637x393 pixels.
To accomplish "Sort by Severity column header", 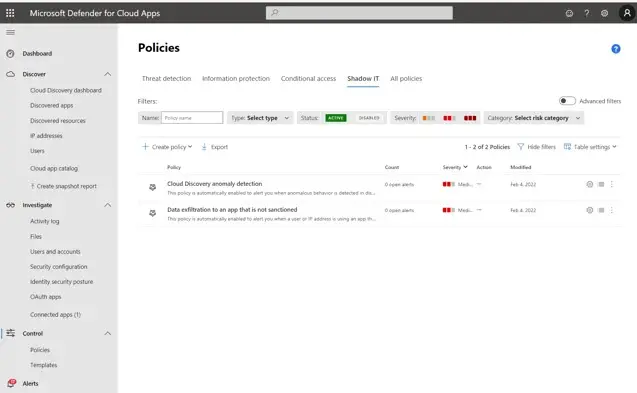I will [x=455, y=167].
